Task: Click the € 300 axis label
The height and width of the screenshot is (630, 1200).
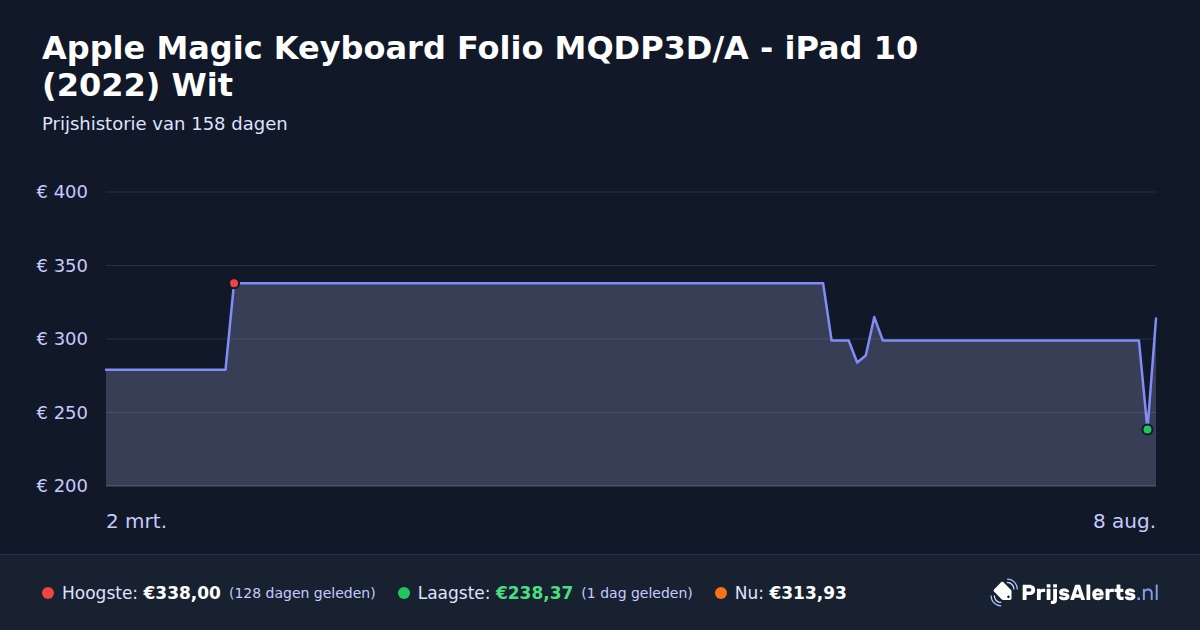Action: click(63, 339)
